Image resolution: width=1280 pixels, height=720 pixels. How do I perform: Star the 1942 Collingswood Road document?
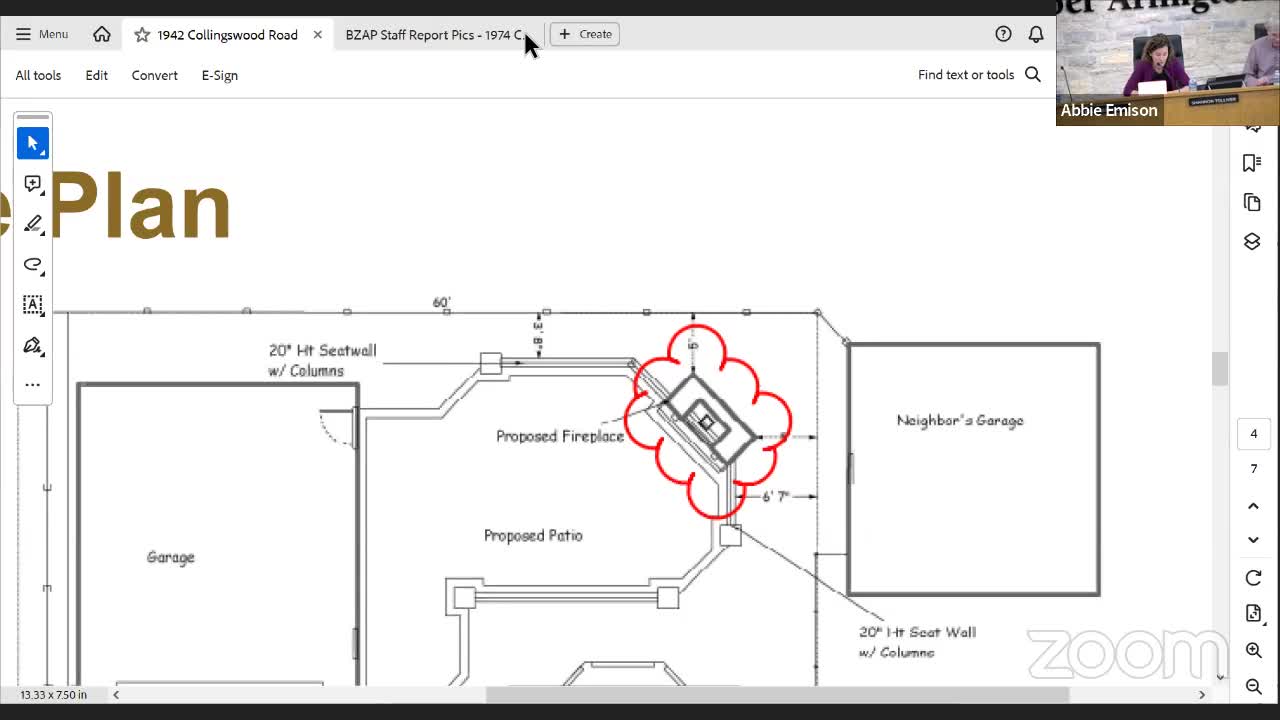point(142,35)
